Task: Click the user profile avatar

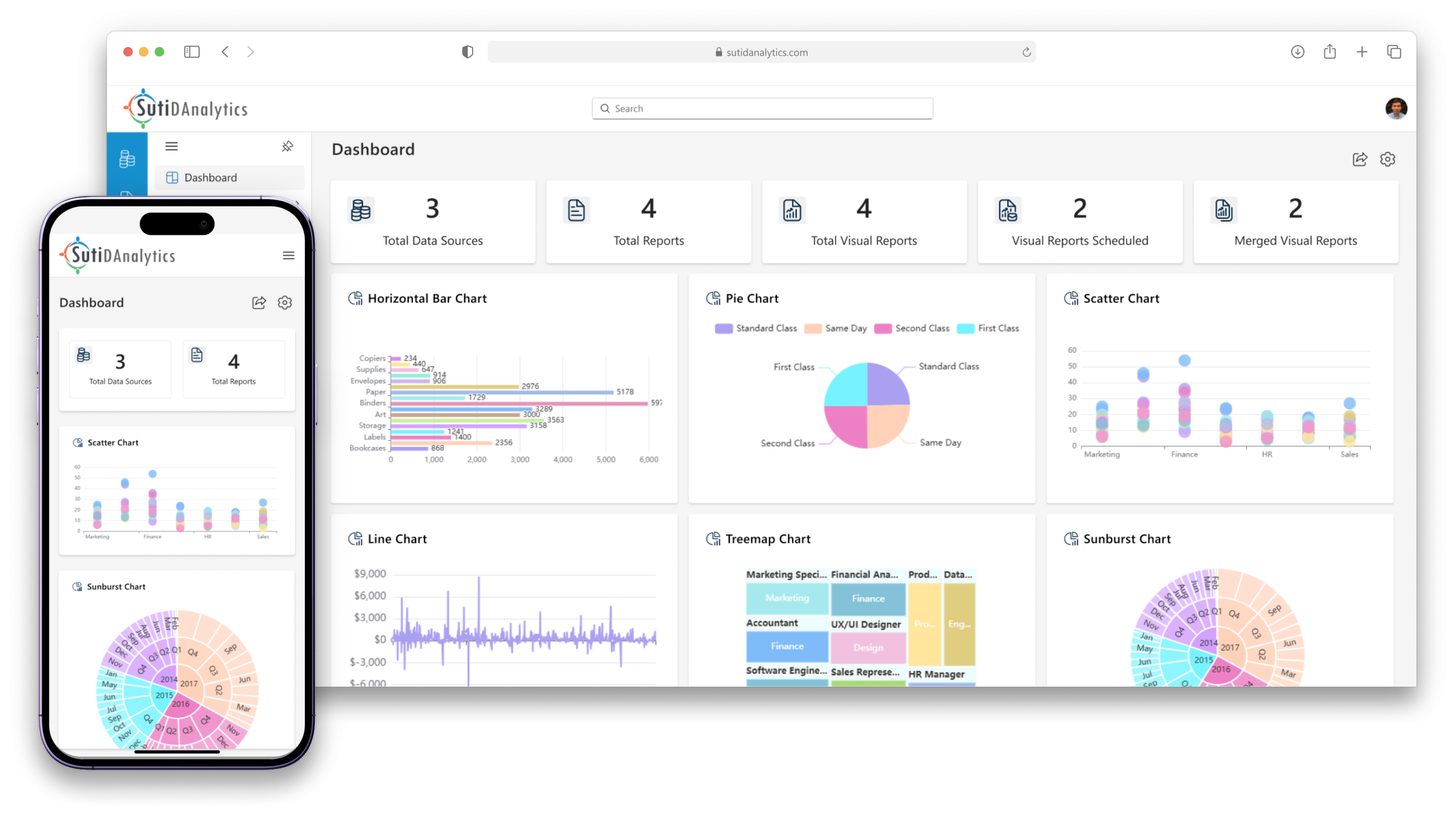Action: pyautogui.click(x=1396, y=109)
